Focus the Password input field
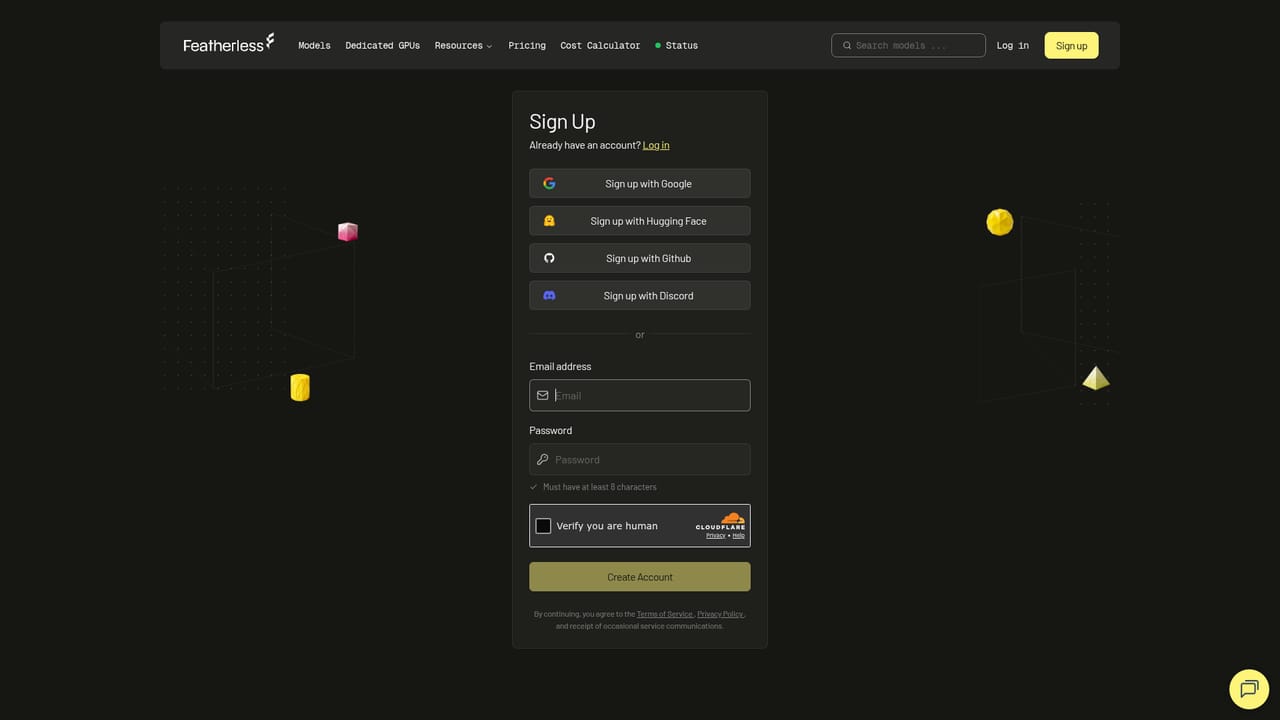Screen dimensions: 1280x720 (x=640, y=459)
